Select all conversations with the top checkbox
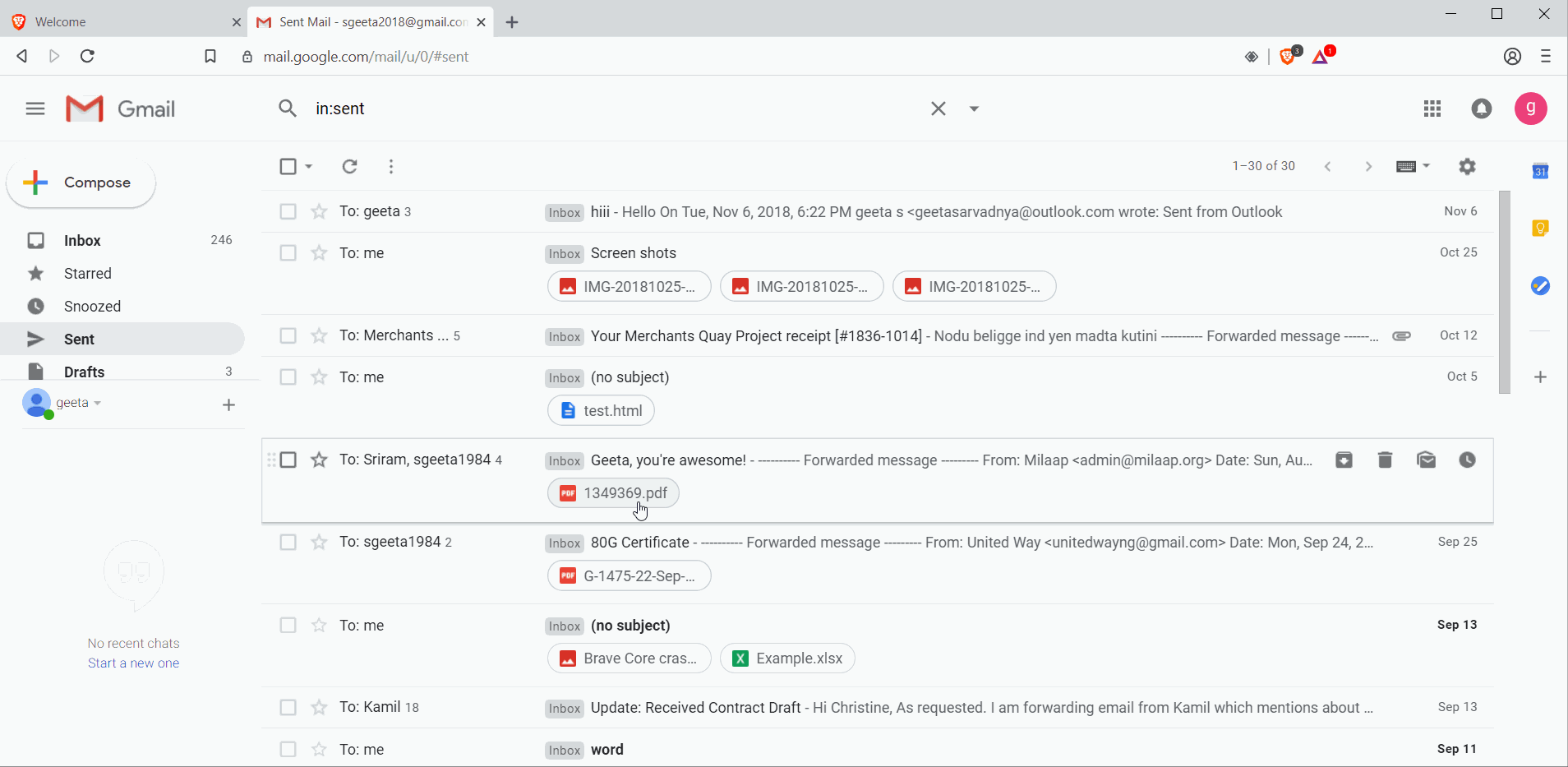Screen dimensions: 1568x767 tap(288, 166)
